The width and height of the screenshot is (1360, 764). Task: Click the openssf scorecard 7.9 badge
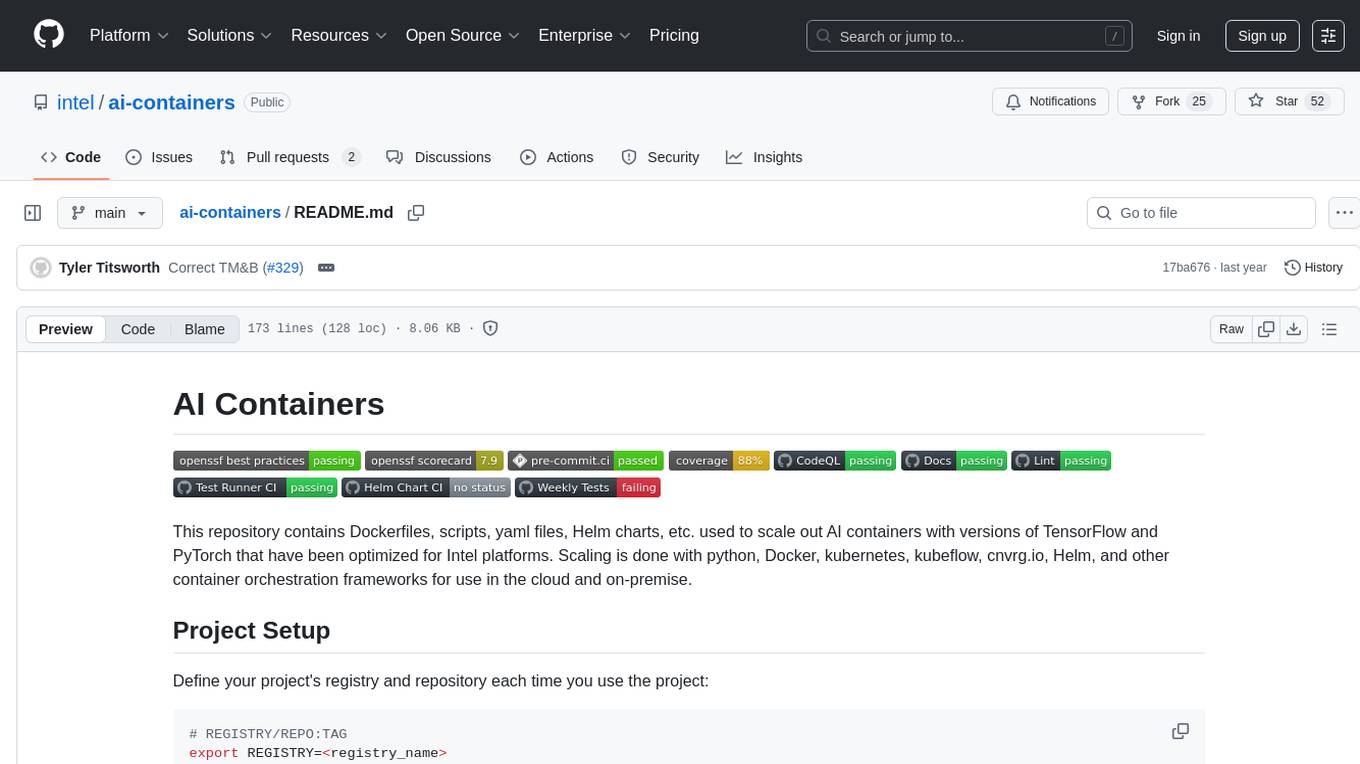point(434,461)
